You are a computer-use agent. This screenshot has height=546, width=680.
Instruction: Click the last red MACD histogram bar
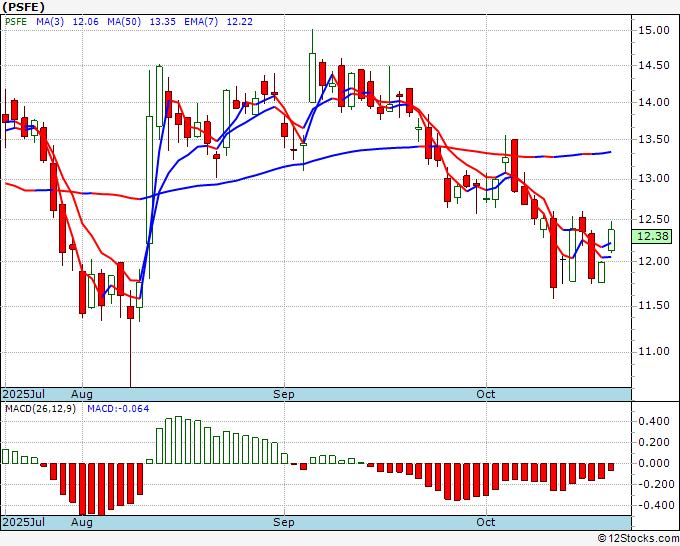click(x=611, y=467)
